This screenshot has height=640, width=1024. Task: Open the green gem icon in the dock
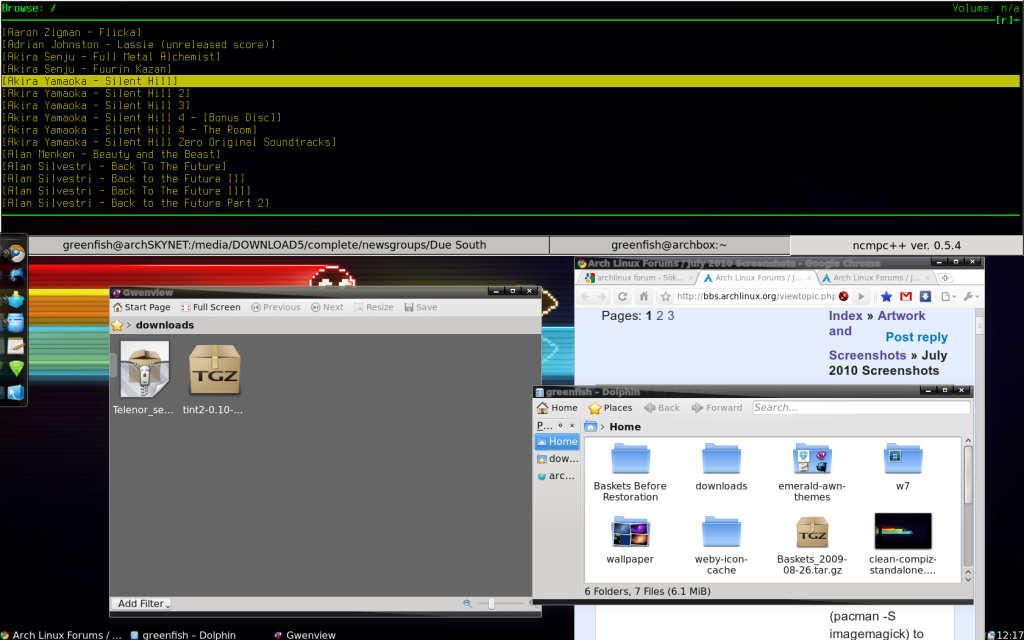point(16,368)
